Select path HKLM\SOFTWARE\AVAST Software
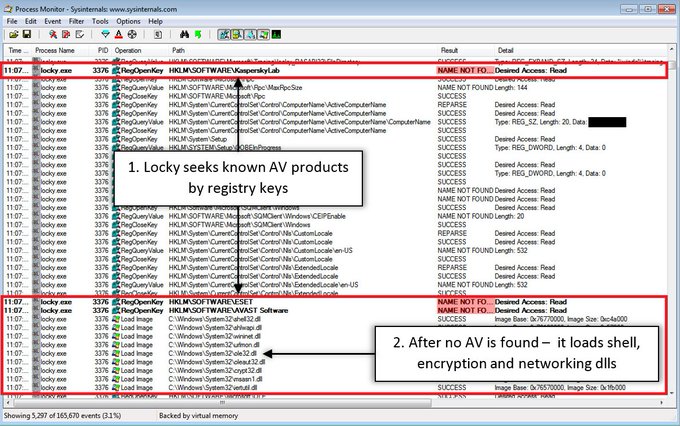This screenshot has width=680, height=426. click(228, 311)
